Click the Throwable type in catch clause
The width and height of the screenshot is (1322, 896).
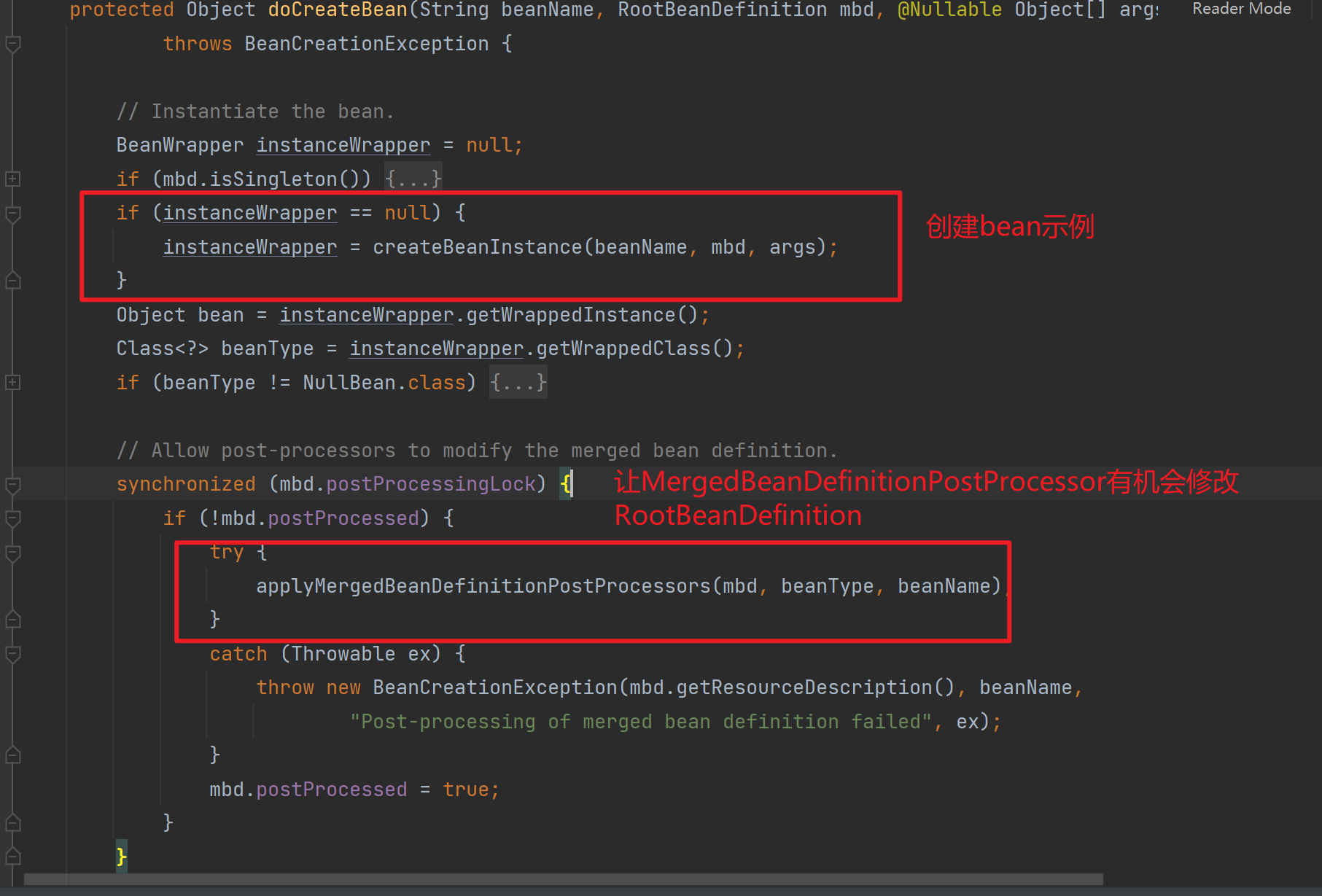pyautogui.click(x=343, y=654)
